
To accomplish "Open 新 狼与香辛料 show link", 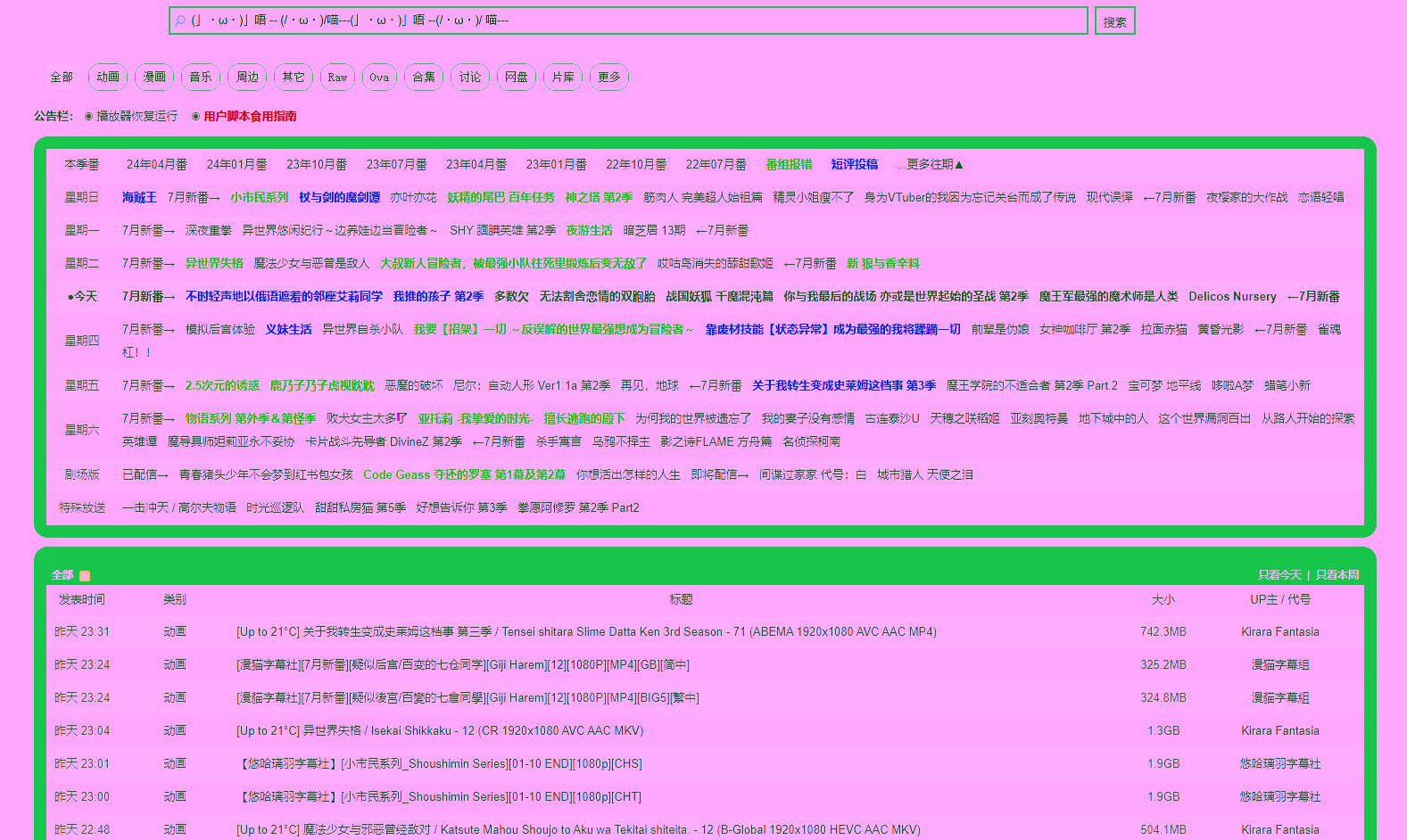I will click(x=883, y=264).
